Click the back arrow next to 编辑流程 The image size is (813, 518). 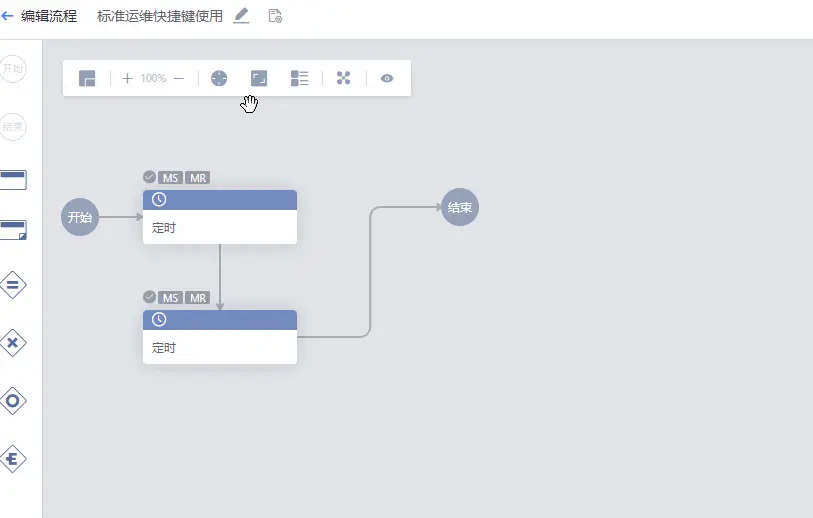click(x=8, y=16)
